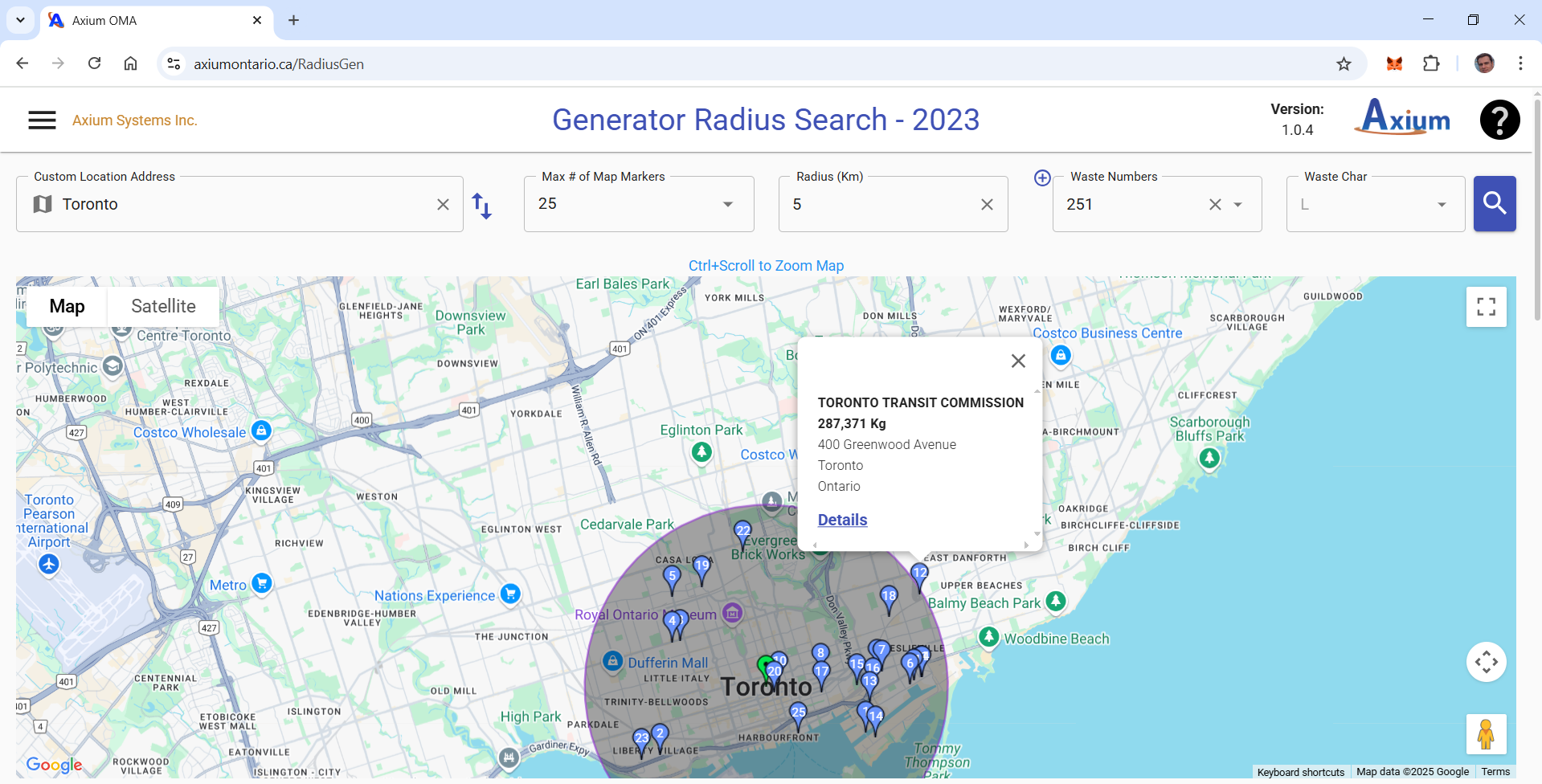Bookmark this page with the star icon
Viewport: 1542px width, 784px height.
(x=1344, y=63)
